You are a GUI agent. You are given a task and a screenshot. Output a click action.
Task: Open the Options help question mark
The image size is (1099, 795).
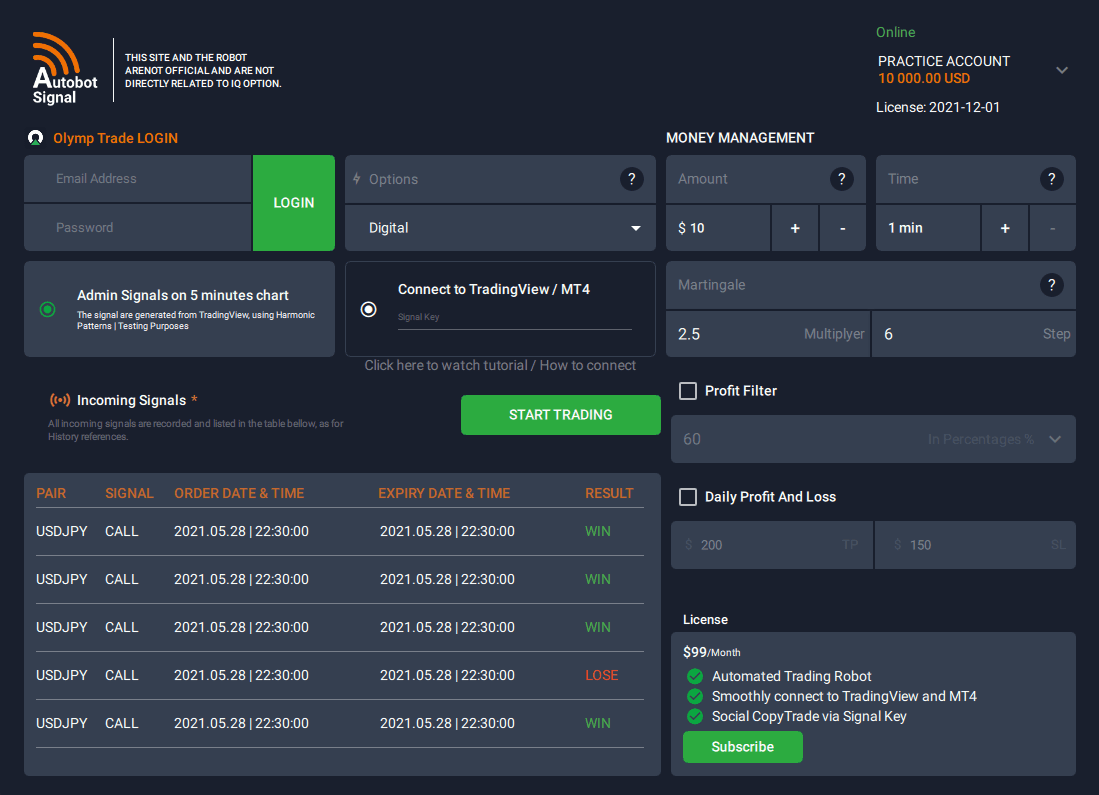pos(632,179)
